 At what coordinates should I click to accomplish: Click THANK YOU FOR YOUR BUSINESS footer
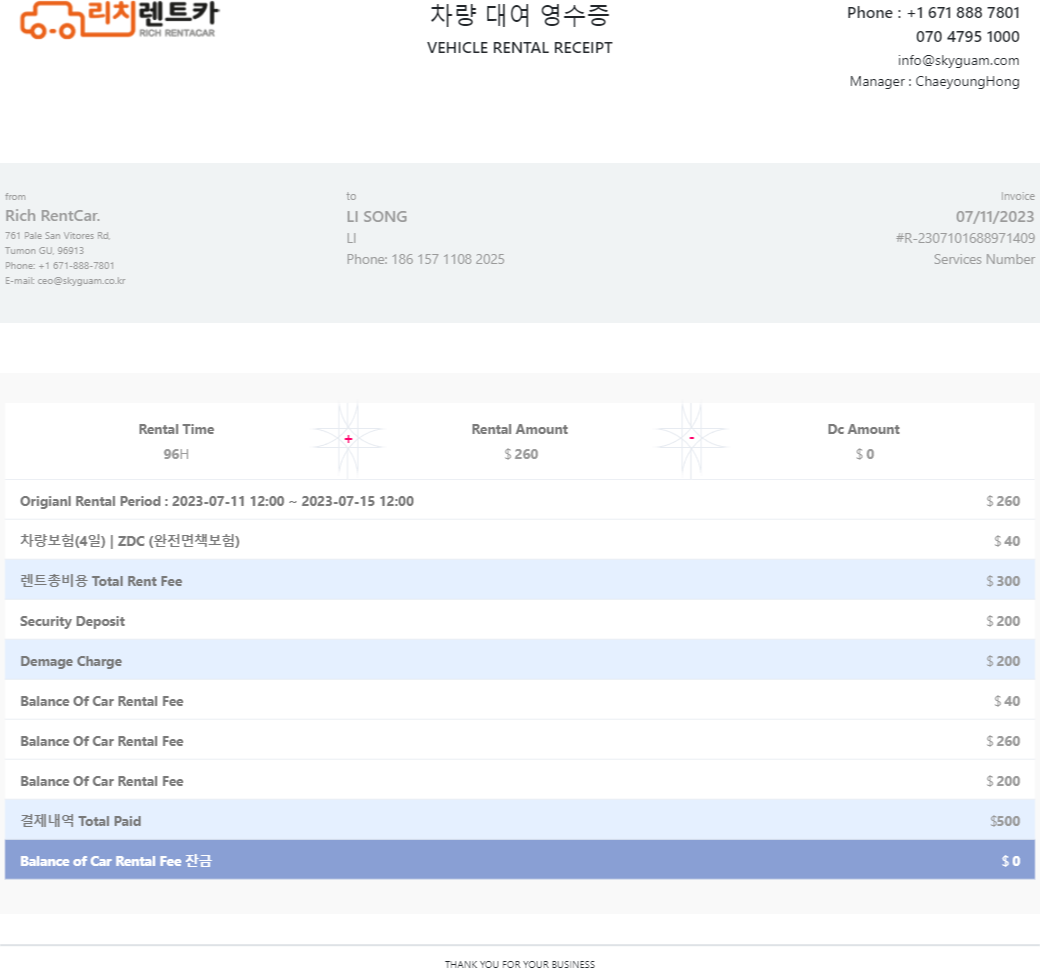pos(519,964)
